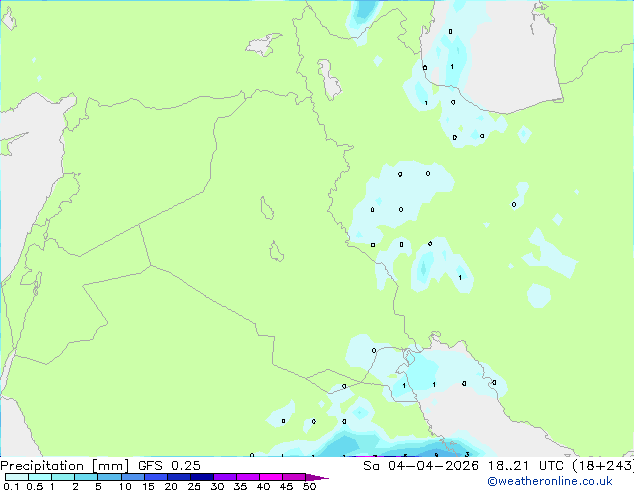Click the weatheronline.co.uk copyright link
Image resolution: width=634 pixels, height=490 pixels.
[x=549, y=481]
